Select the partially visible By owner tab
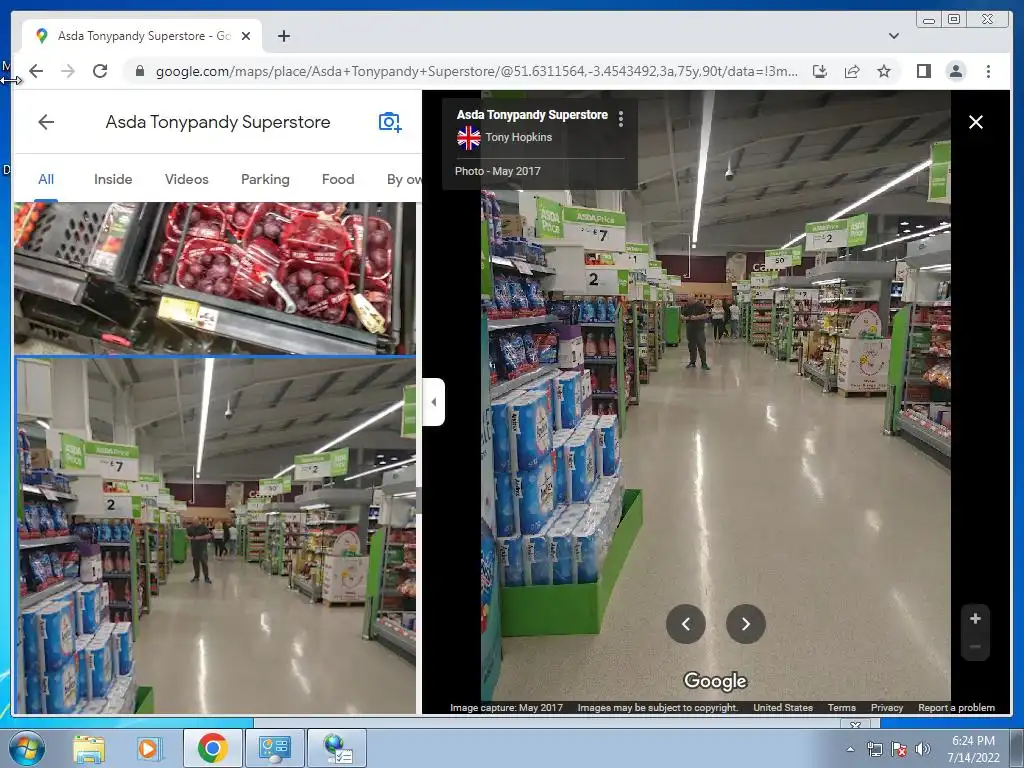The image size is (1024, 768). (x=404, y=179)
